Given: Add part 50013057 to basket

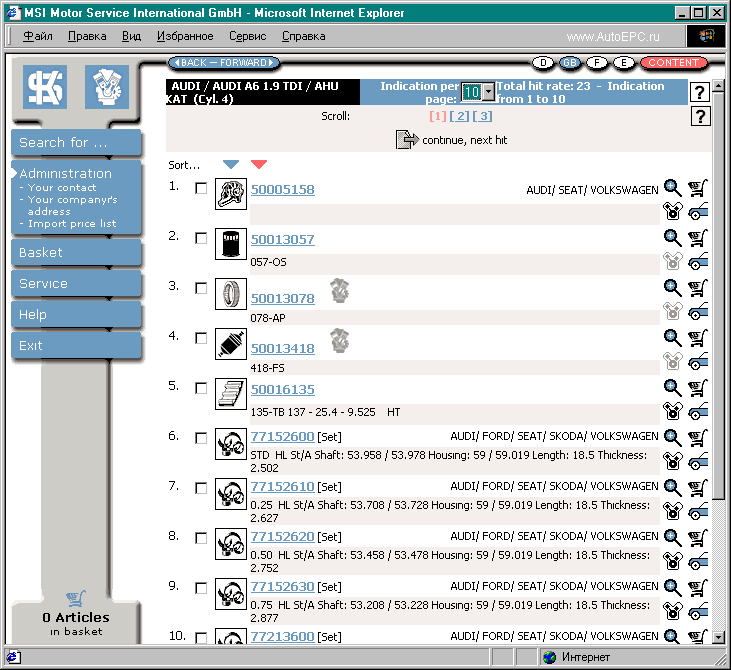Looking at the screenshot, I should [698, 238].
